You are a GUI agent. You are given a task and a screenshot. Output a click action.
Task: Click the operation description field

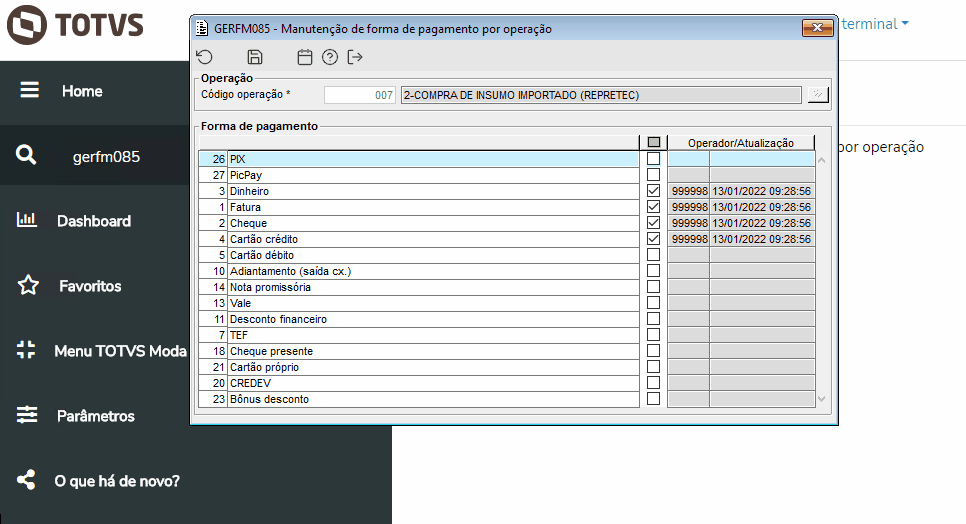tap(601, 95)
